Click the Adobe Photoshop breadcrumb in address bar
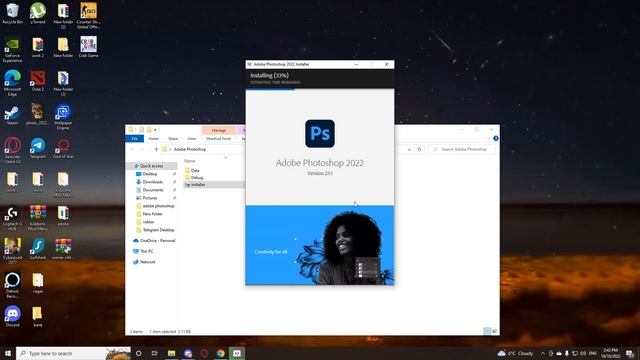640x360 pixels. (190, 149)
